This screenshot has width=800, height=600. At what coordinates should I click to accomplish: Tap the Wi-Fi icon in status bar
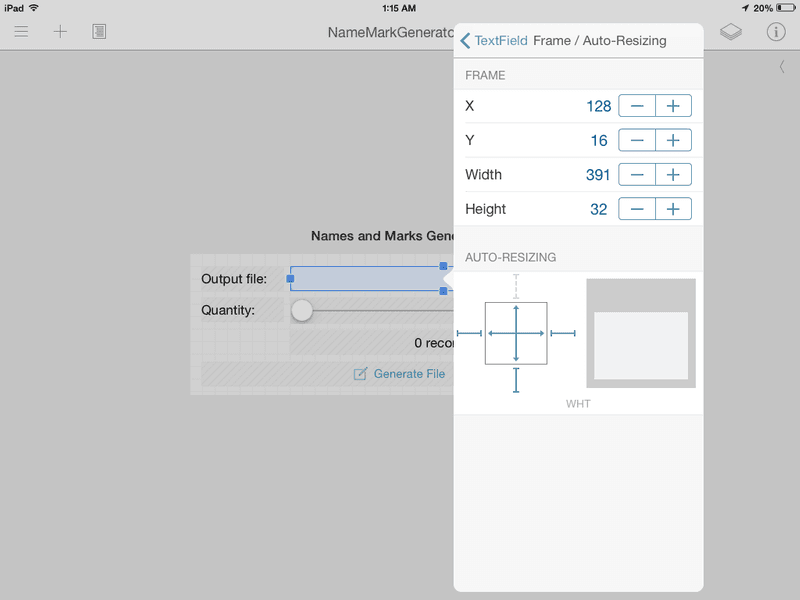tap(34, 8)
